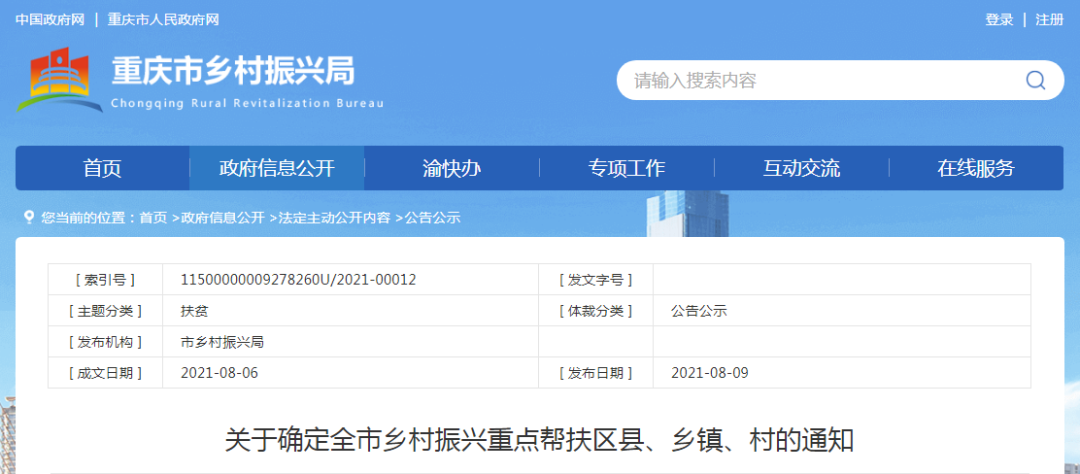1080x474 pixels.
Task: Click the 登录 link at top right
Action: point(999,20)
